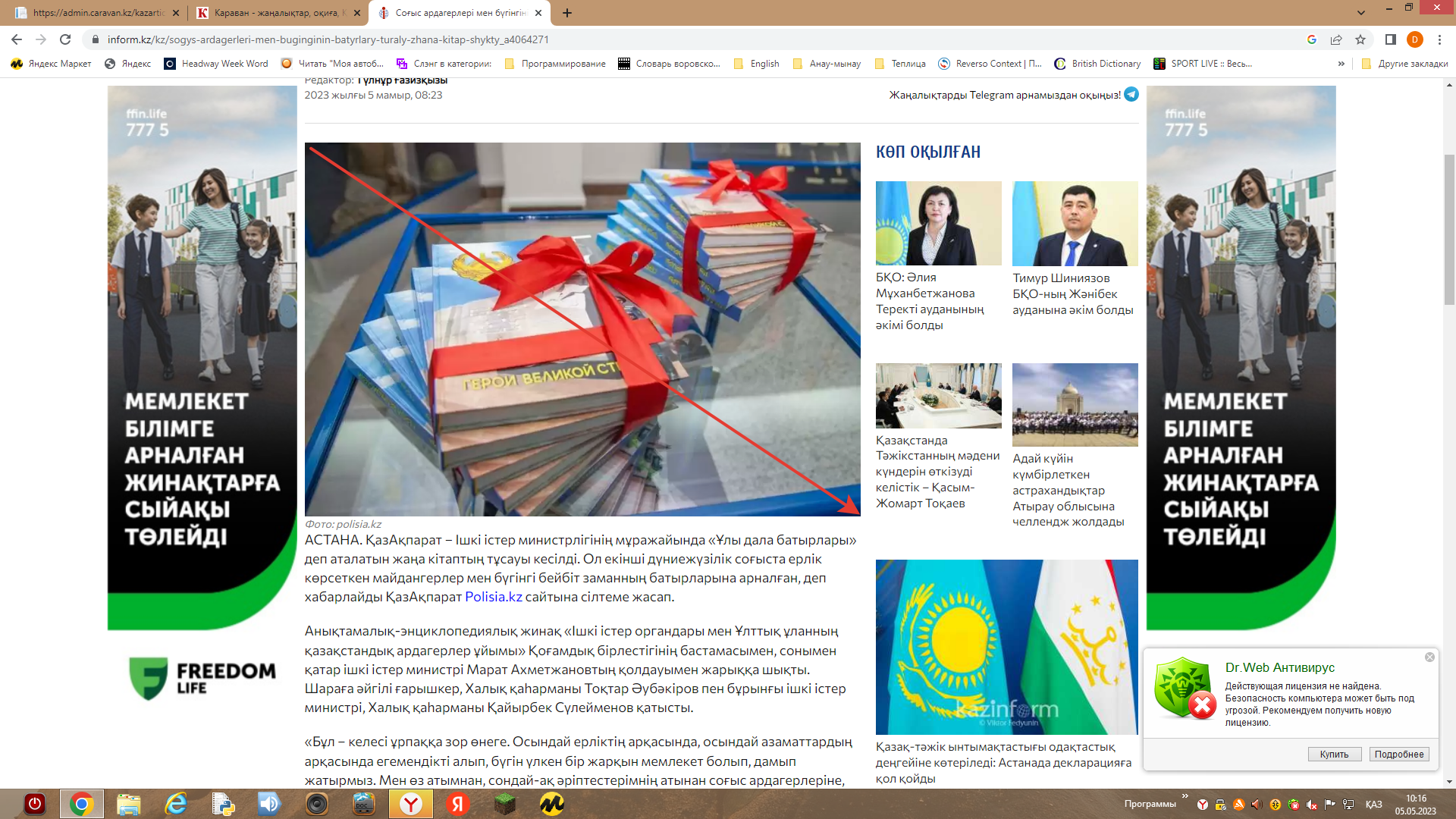
Task: Click the Share this page icon
Action: [x=1336, y=39]
